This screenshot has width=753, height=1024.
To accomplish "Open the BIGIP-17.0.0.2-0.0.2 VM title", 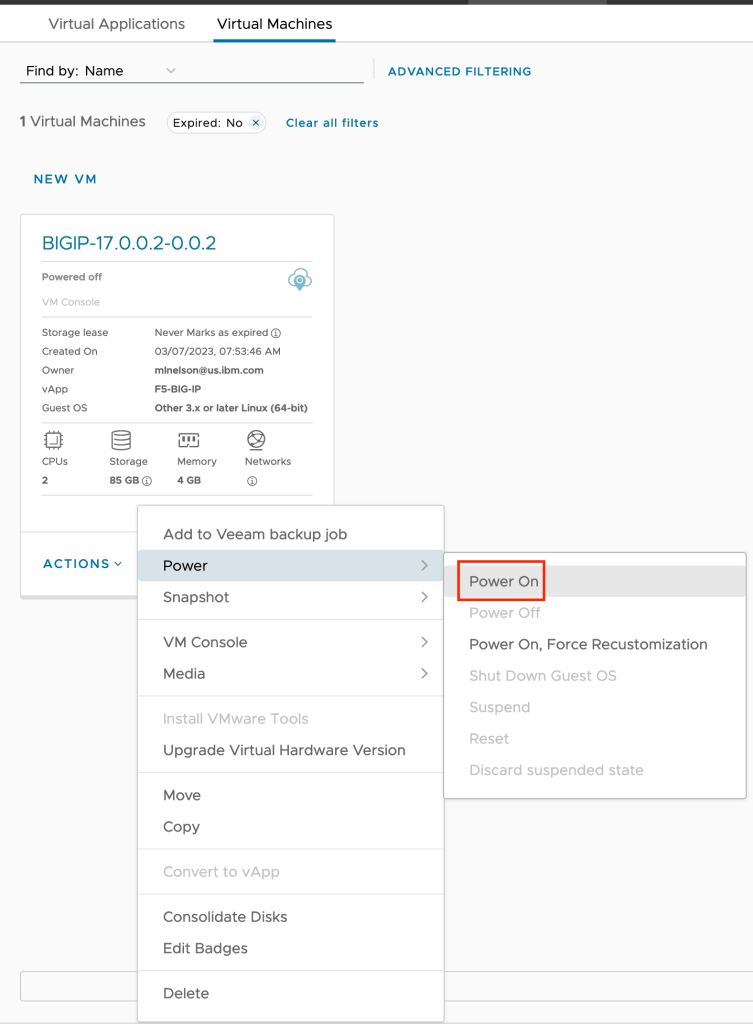I will coord(129,243).
